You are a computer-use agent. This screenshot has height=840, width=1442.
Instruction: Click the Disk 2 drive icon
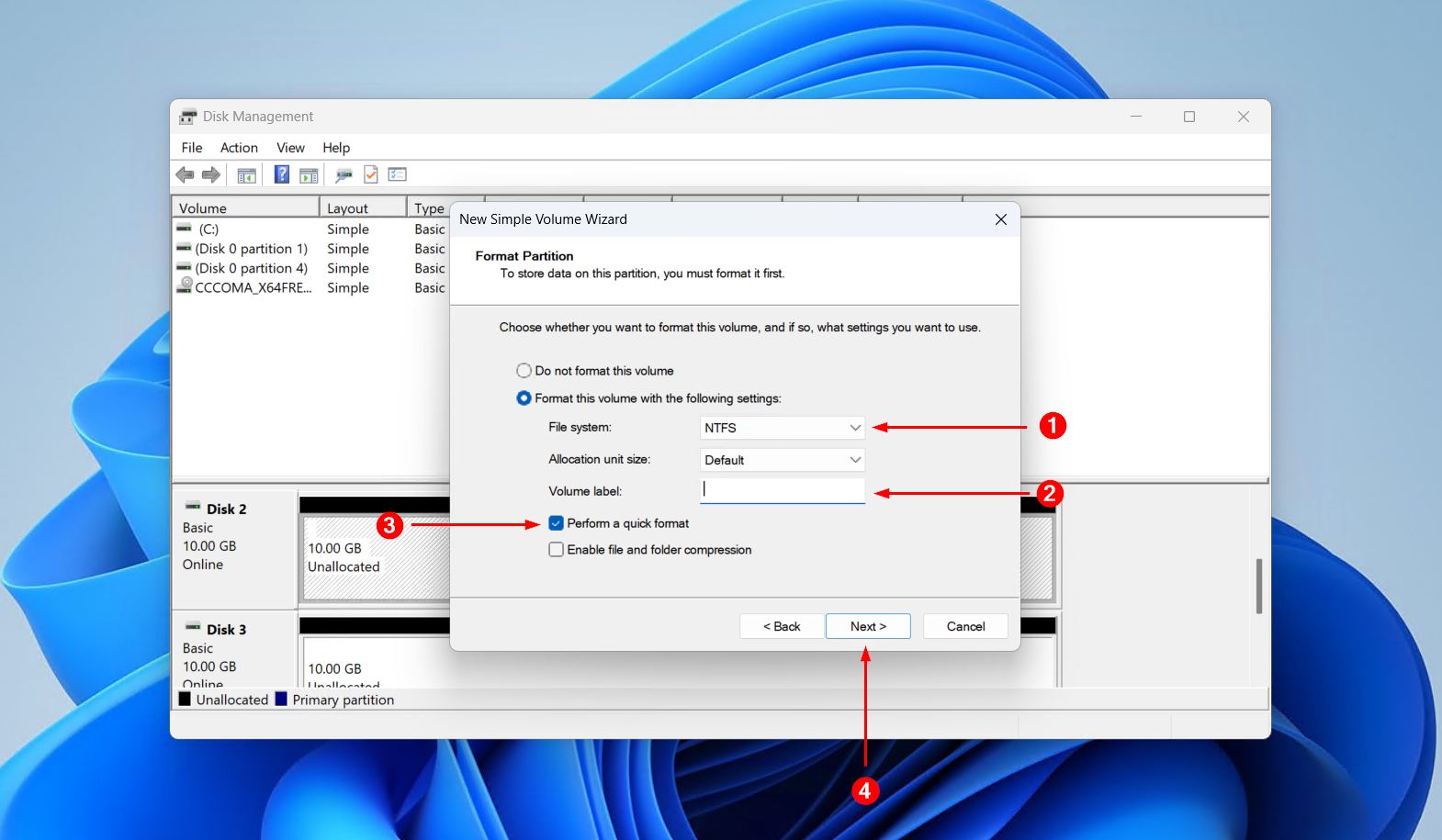pos(193,507)
